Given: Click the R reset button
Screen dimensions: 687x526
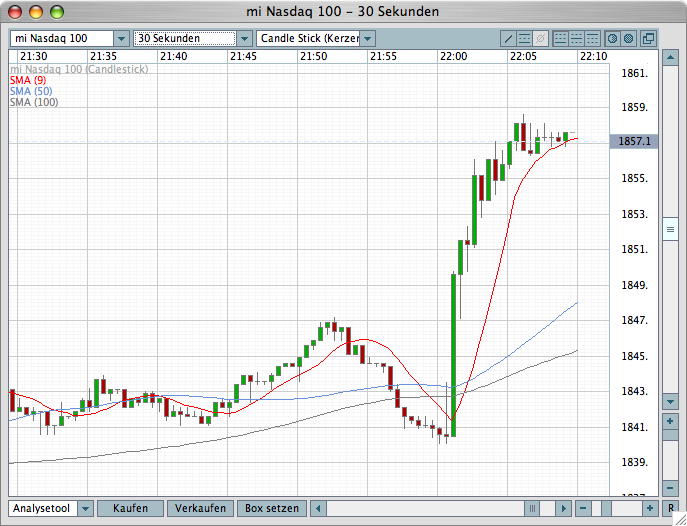Looking at the screenshot, I should pyautogui.click(x=671, y=508).
